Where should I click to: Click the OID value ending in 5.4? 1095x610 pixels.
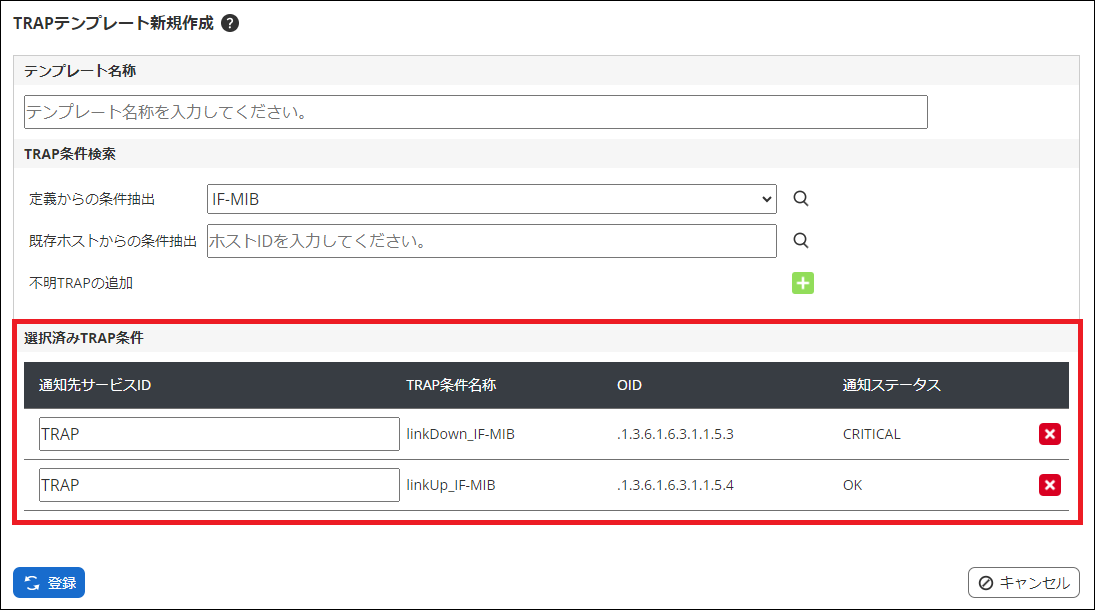[x=675, y=485]
